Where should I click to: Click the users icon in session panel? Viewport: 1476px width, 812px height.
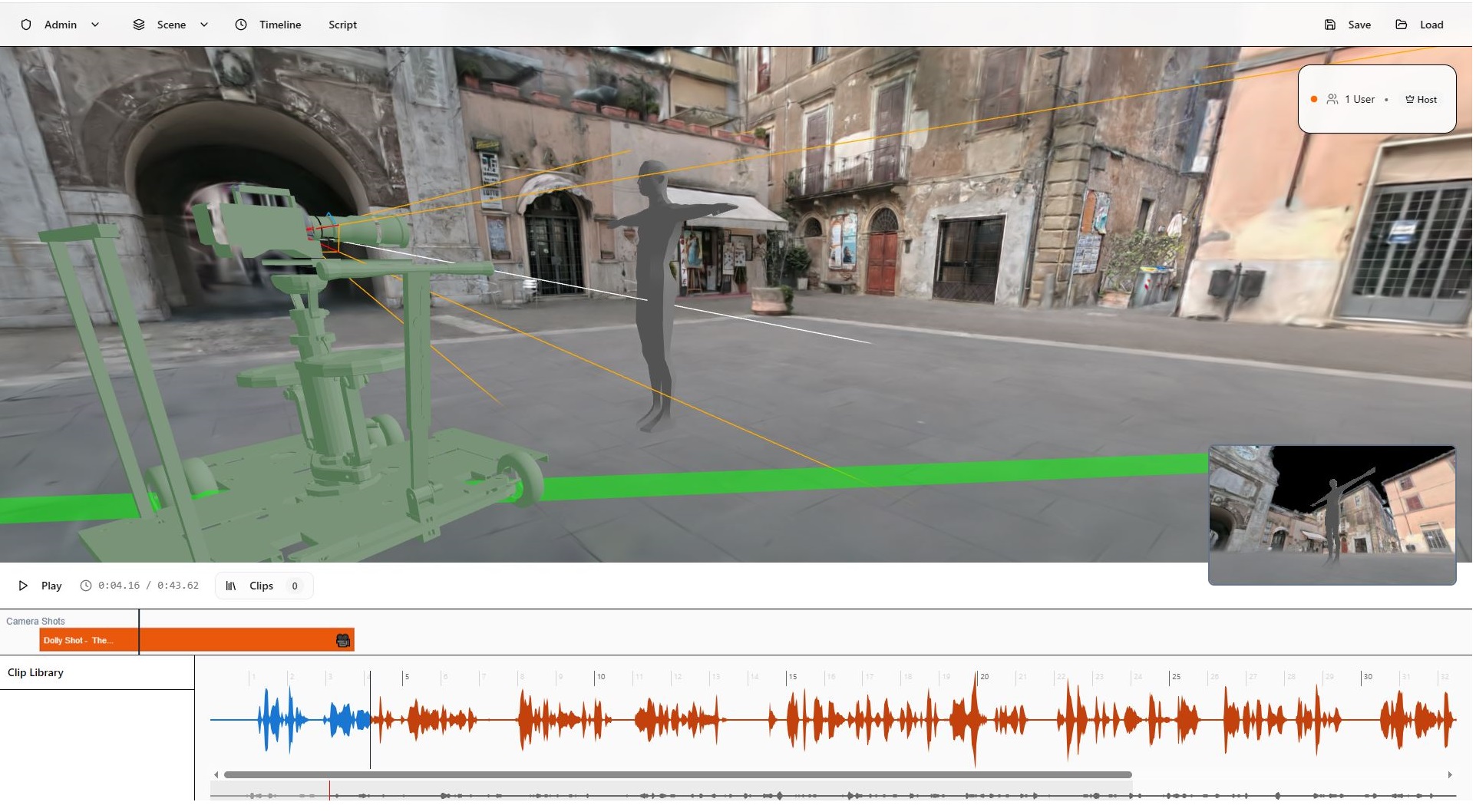click(1332, 100)
